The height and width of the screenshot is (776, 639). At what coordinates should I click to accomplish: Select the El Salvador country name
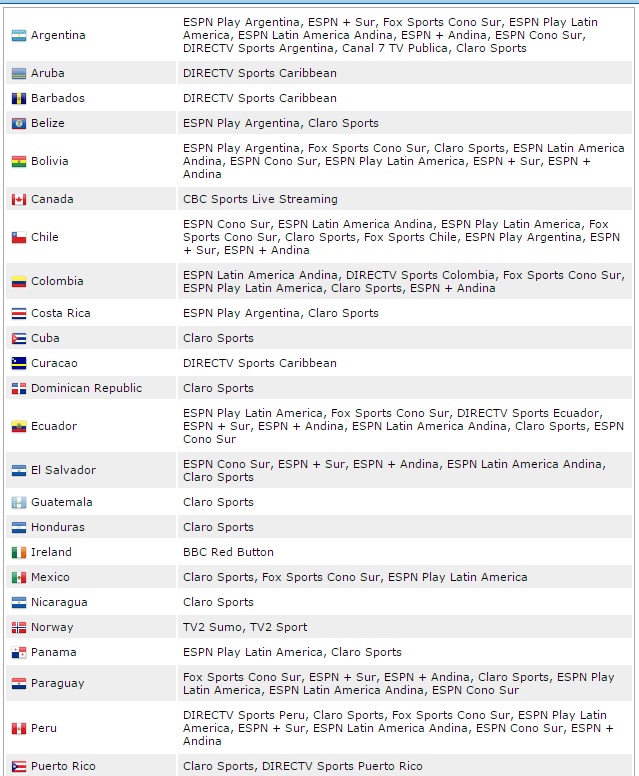(x=63, y=470)
